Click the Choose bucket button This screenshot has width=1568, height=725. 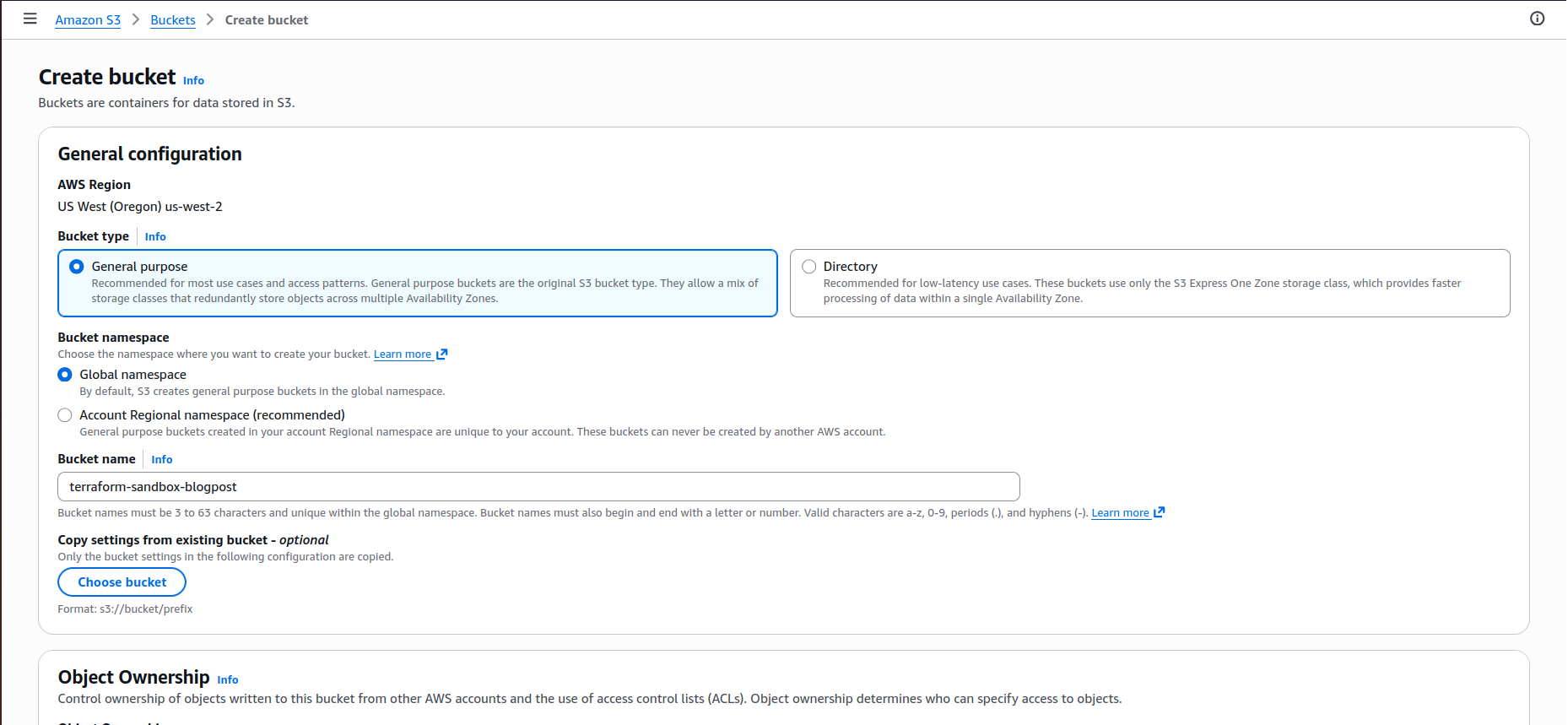122,582
